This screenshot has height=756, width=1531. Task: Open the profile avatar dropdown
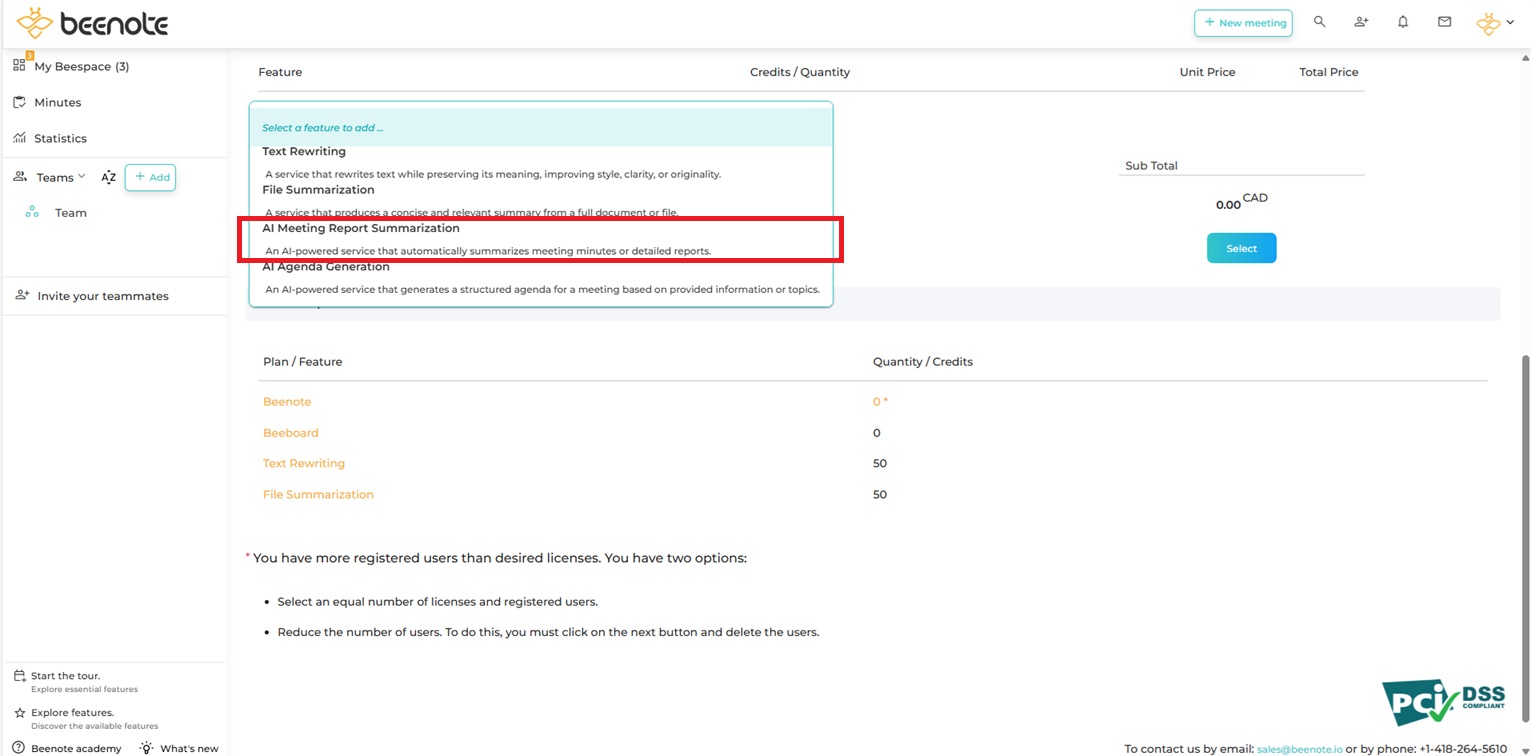1495,23
